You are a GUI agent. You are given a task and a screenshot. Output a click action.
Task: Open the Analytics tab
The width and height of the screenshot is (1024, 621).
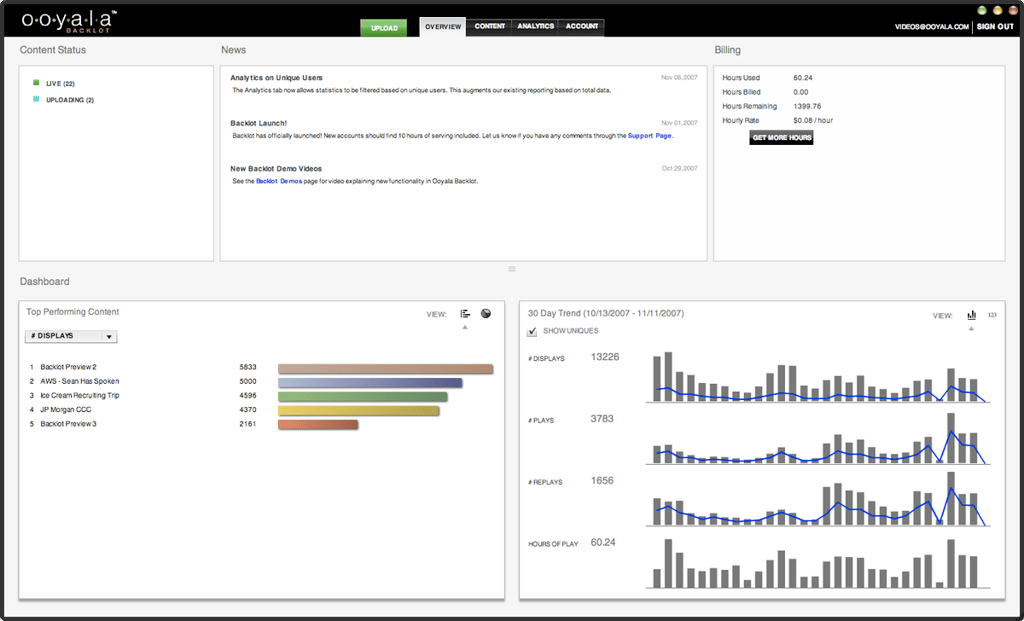pyautogui.click(x=536, y=26)
